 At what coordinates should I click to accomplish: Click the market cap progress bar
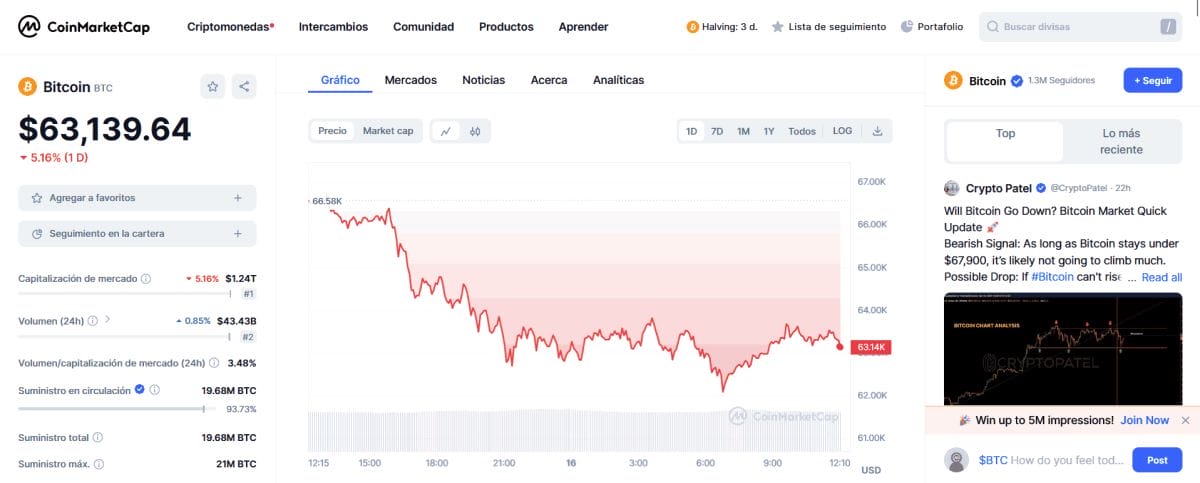[124, 294]
